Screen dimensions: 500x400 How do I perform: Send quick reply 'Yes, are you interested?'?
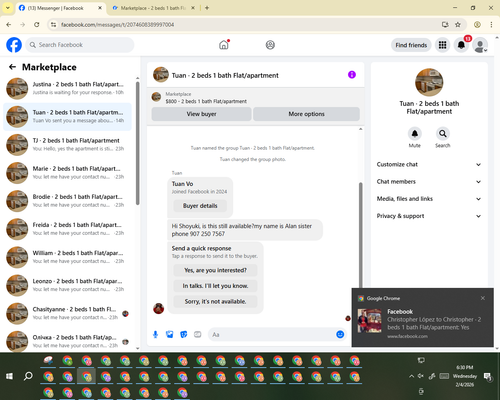215,270
